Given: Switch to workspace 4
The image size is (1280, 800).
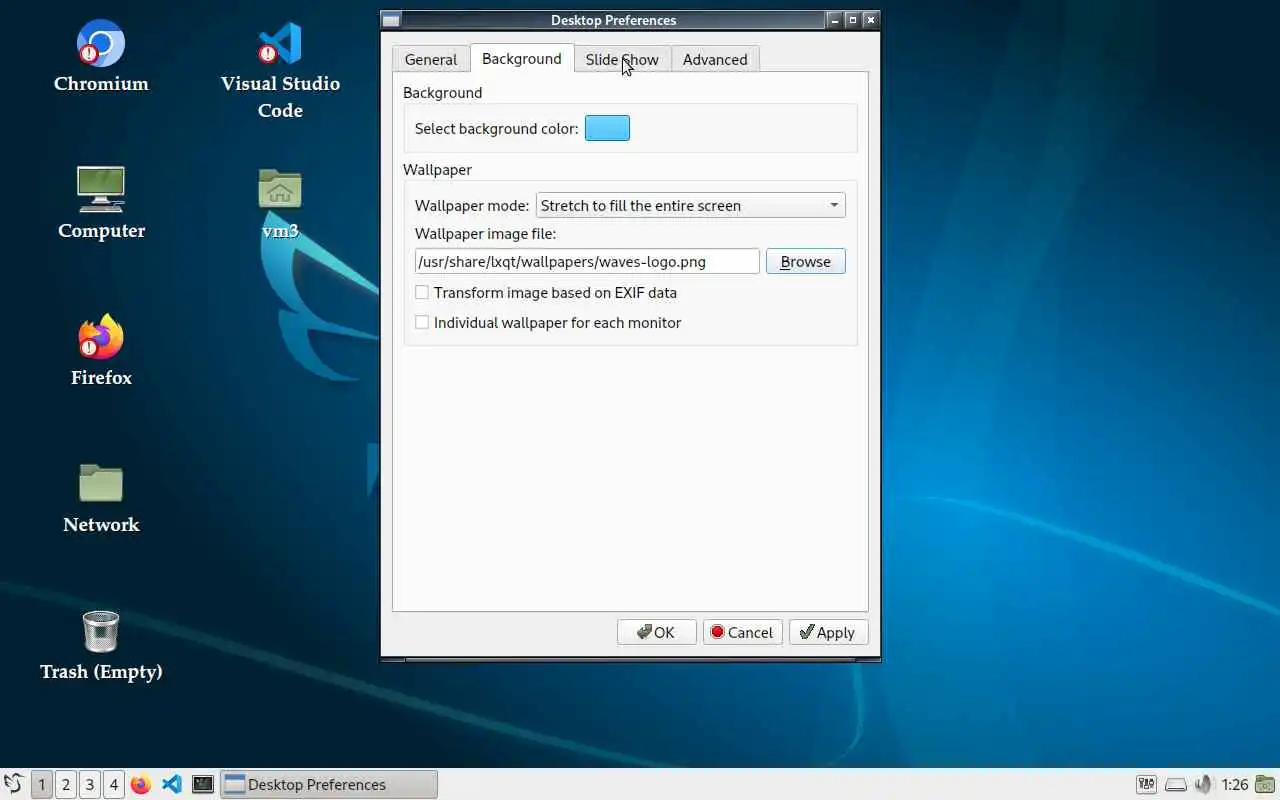Looking at the screenshot, I should tap(114, 784).
